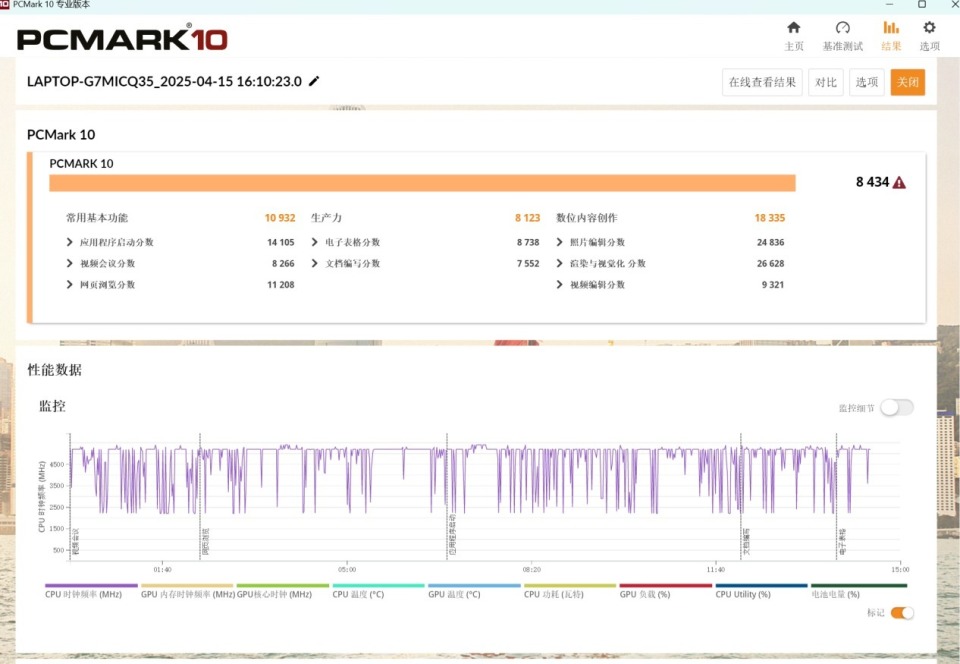Click the PCMark 10 logo
The image size is (960, 664).
pyautogui.click(x=122, y=39)
